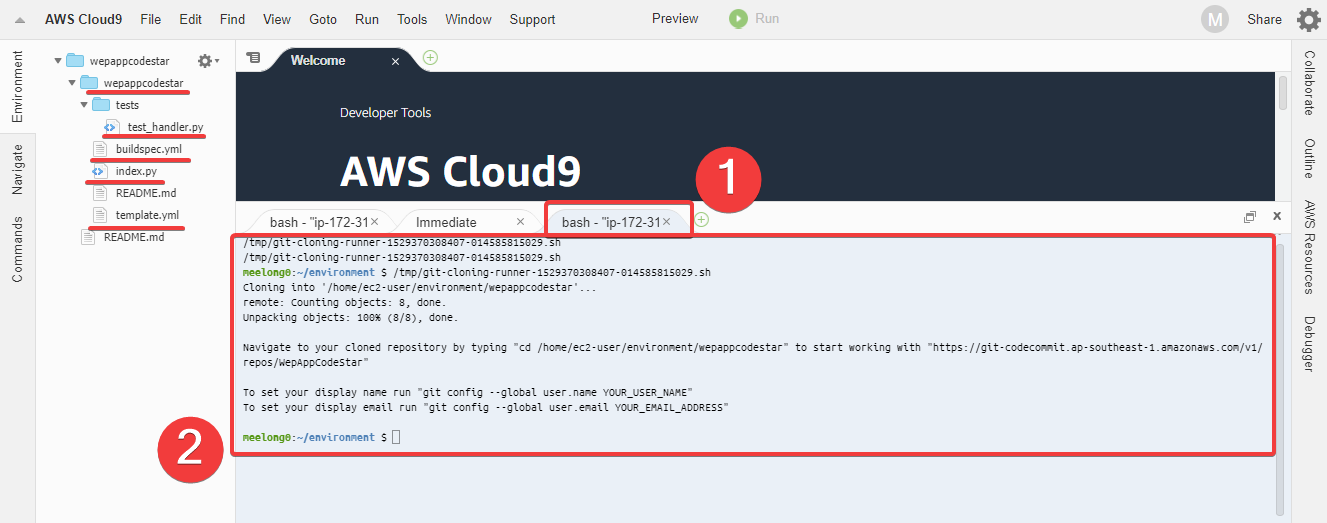Select the tests folder
The width and height of the screenshot is (1327, 523).
(127, 105)
